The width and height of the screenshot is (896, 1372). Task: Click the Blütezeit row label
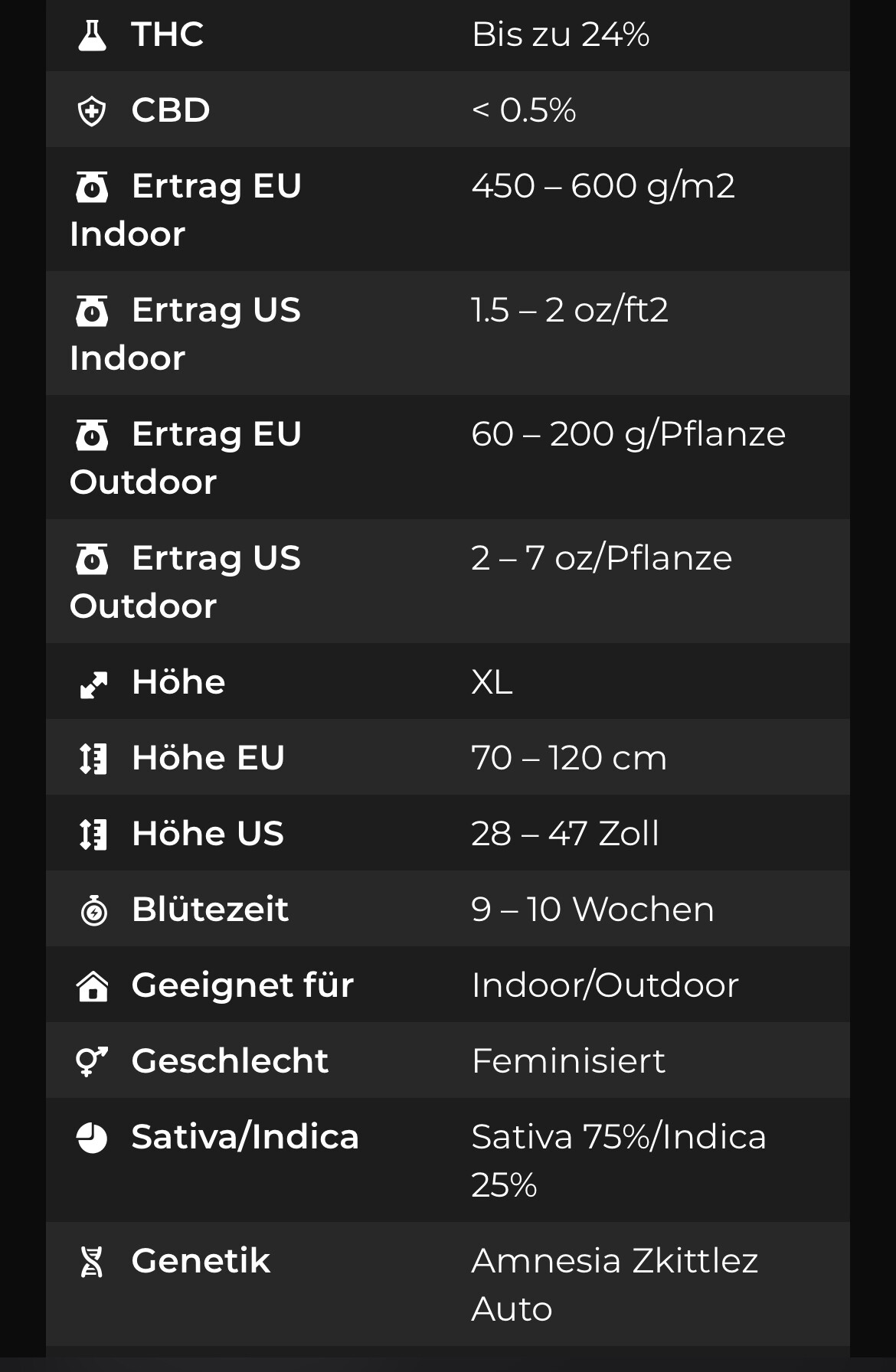click(210, 910)
